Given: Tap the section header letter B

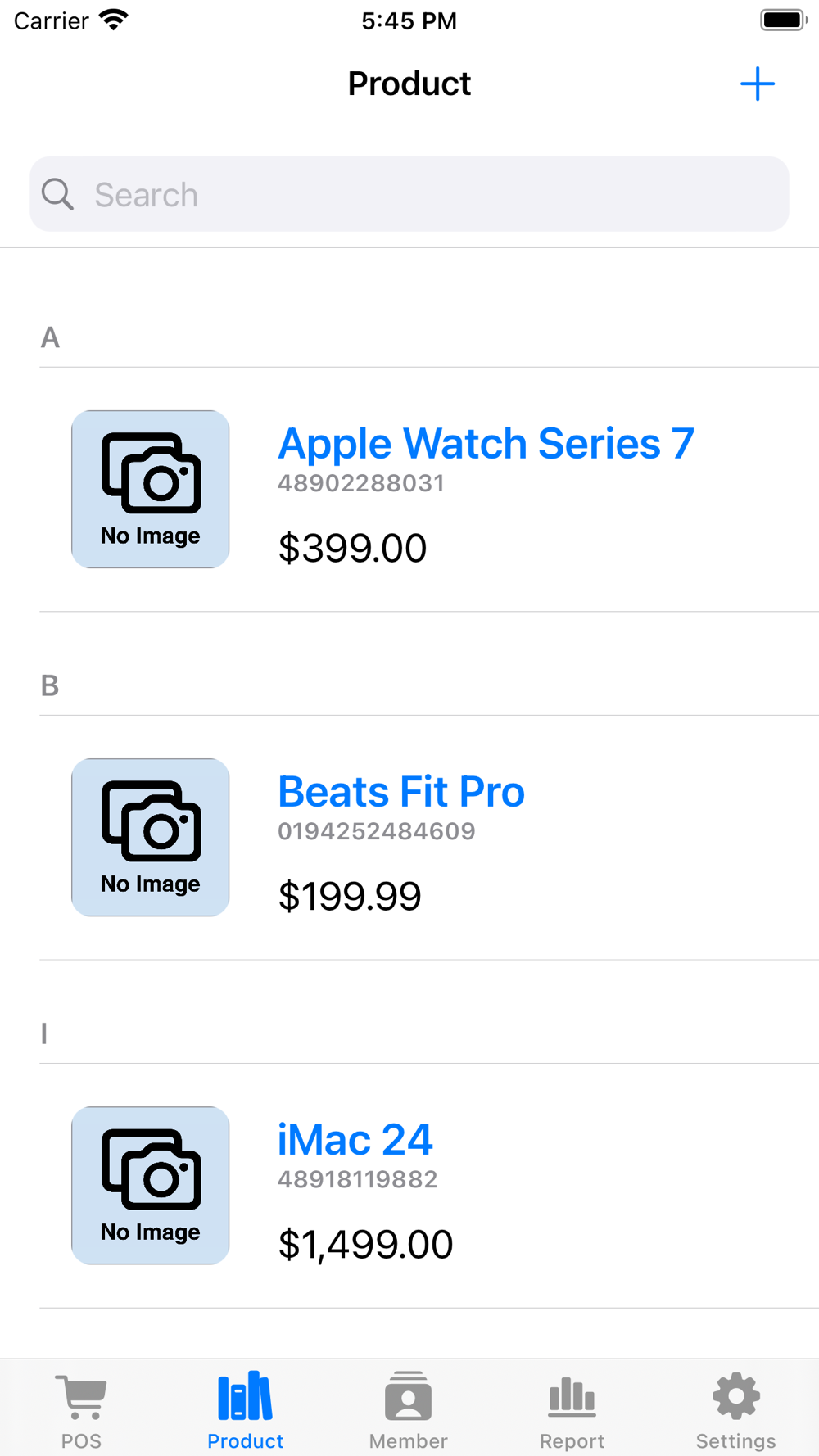Looking at the screenshot, I should coord(50,685).
